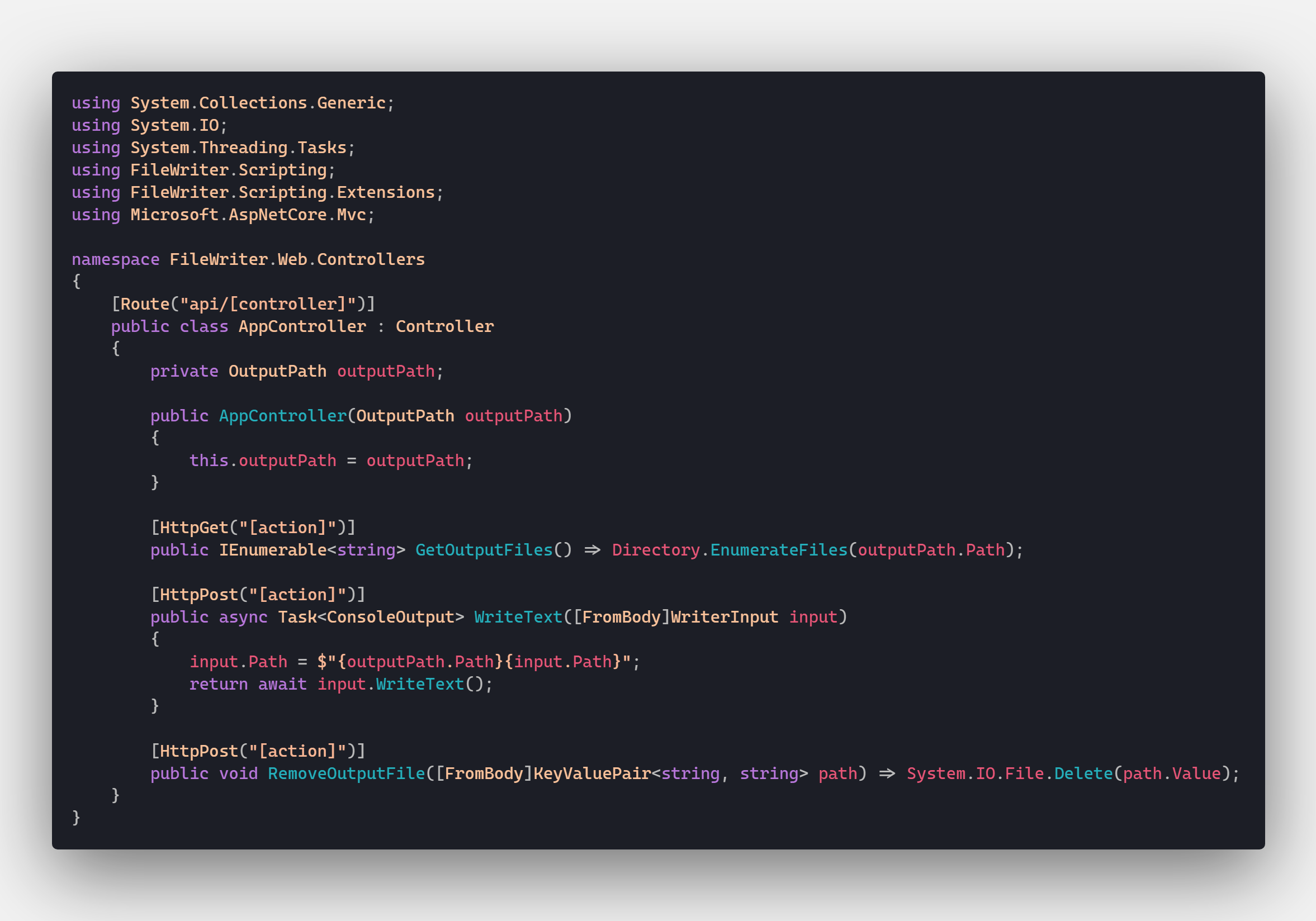Click System.Threading.Tasks in using statement
The image size is (1316, 921).
pyautogui.click(x=238, y=148)
